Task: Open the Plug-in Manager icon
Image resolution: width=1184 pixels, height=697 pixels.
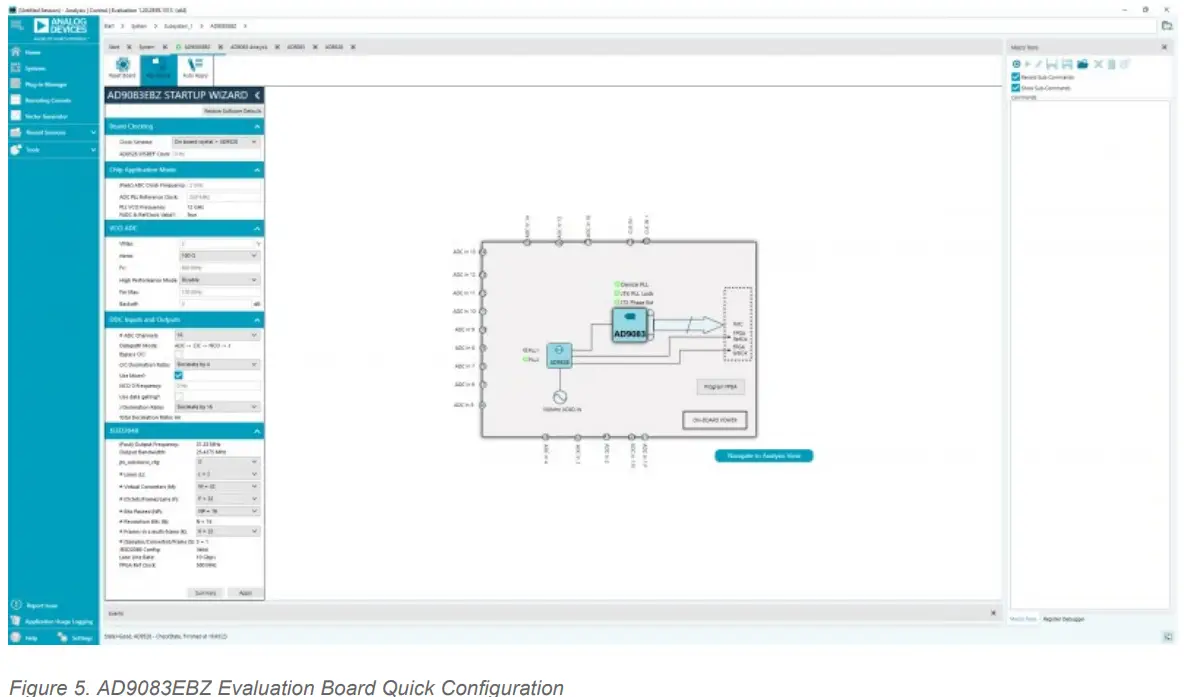Action: [x=15, y=84]
